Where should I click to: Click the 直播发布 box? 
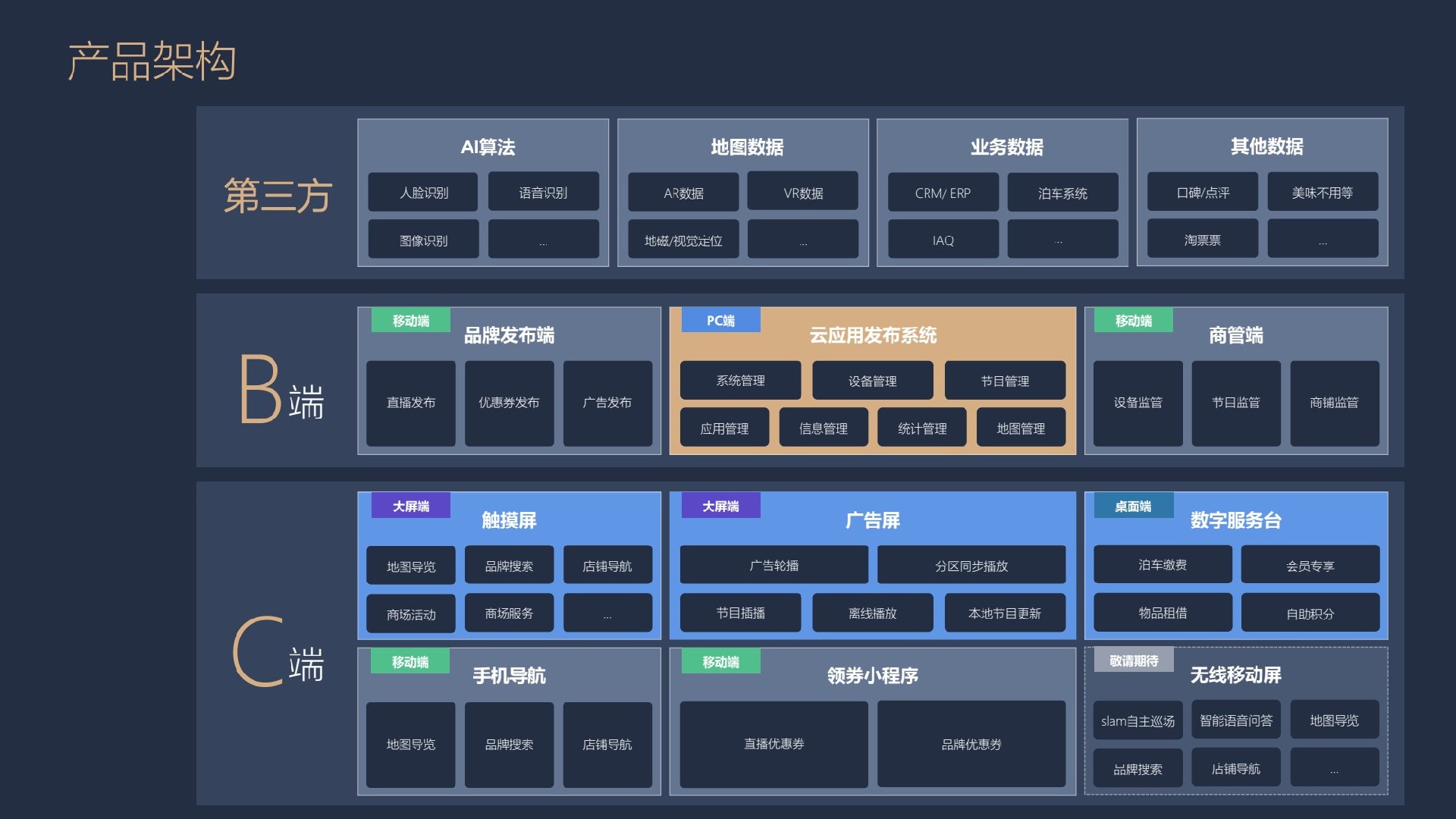(x=411, y=403)
